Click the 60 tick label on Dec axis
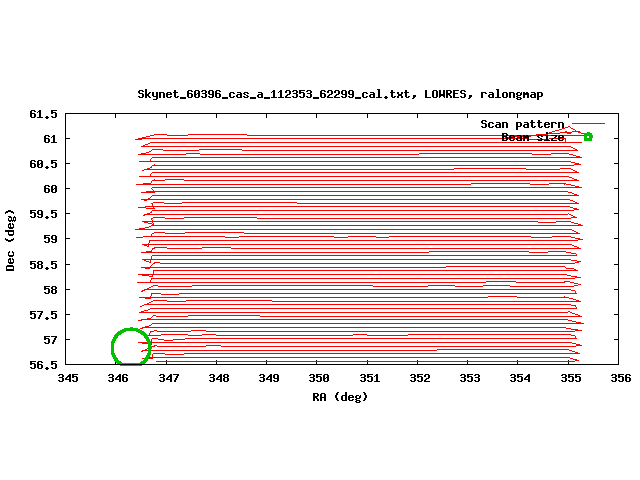Image resolution: width=640 pixels, height=480 pixels. (50, 189)
